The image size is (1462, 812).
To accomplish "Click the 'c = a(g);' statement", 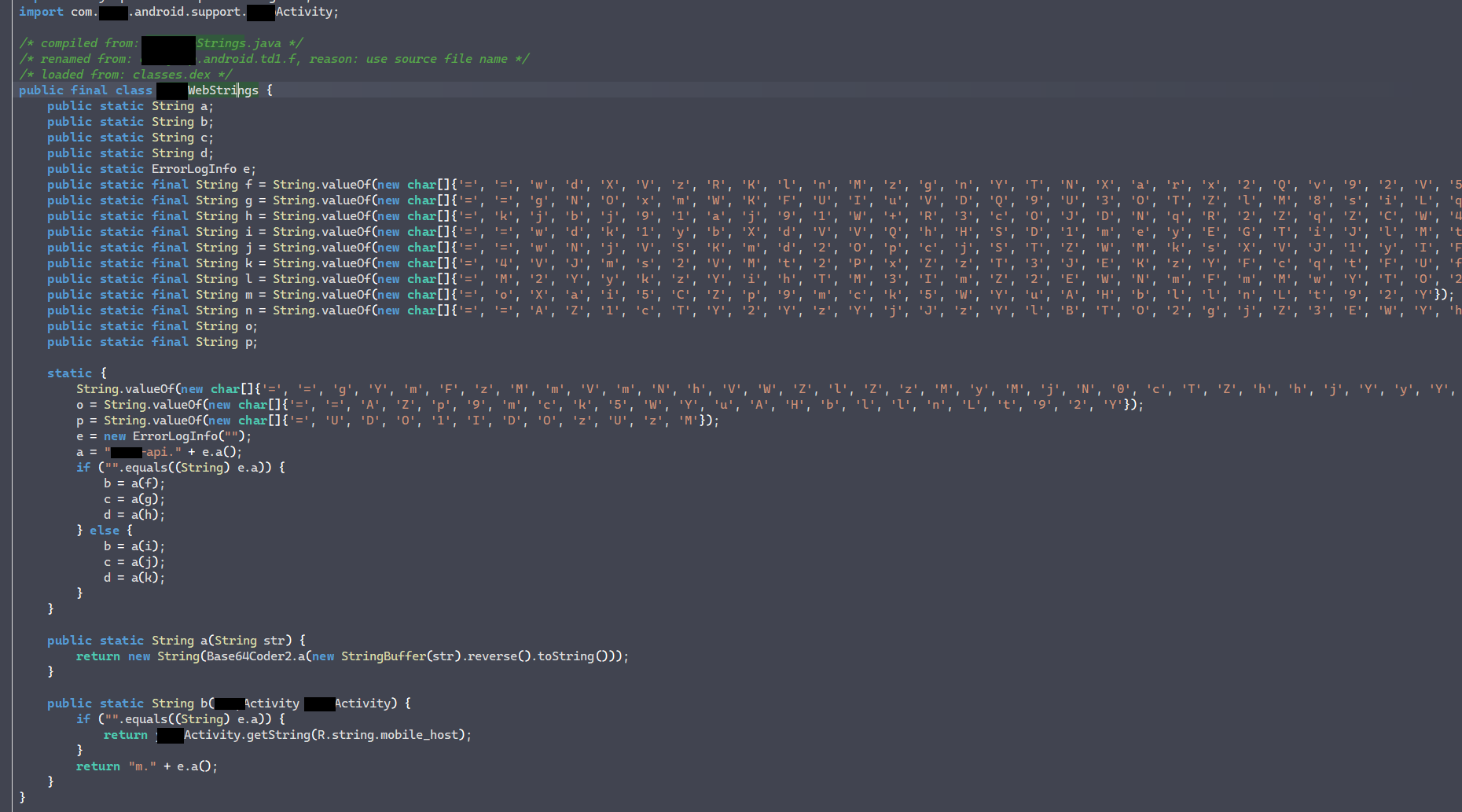I will click(x=134, y=499).
